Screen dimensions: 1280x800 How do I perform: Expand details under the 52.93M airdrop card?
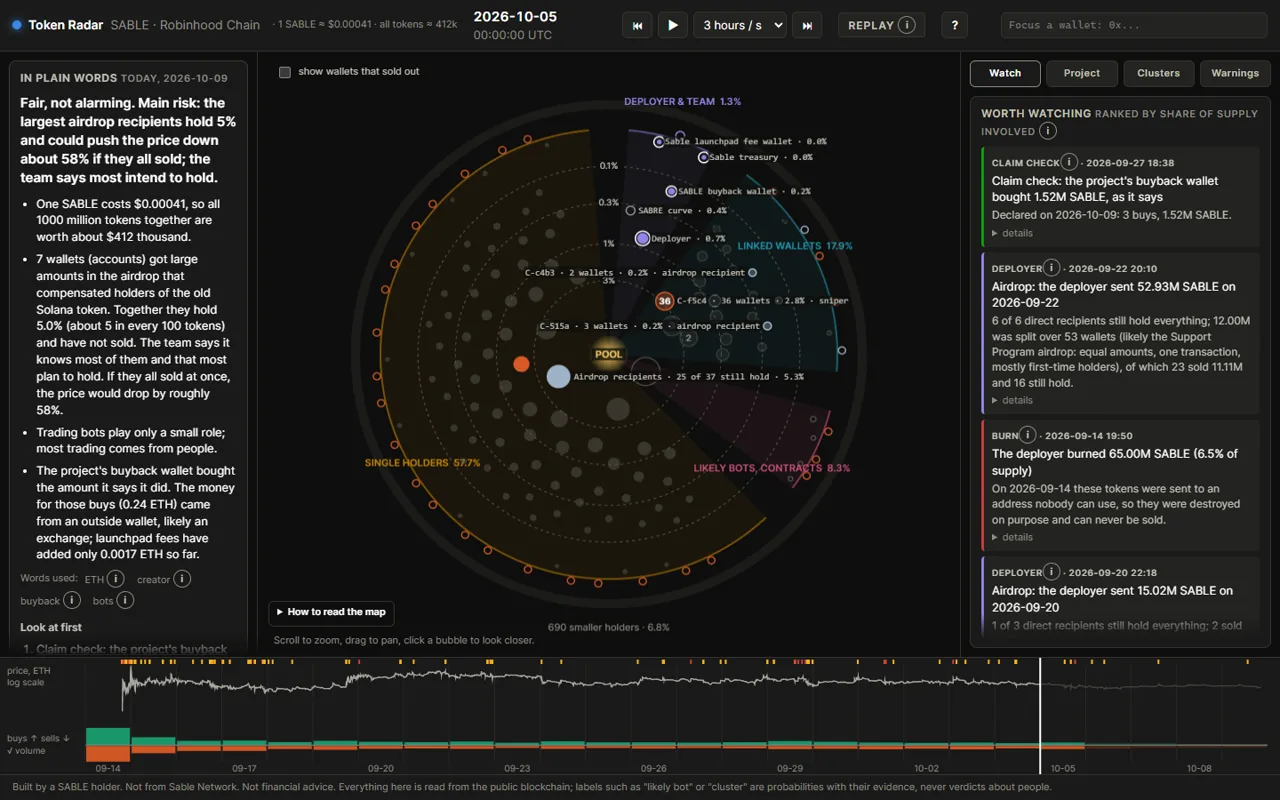[x=1012, y=400]
